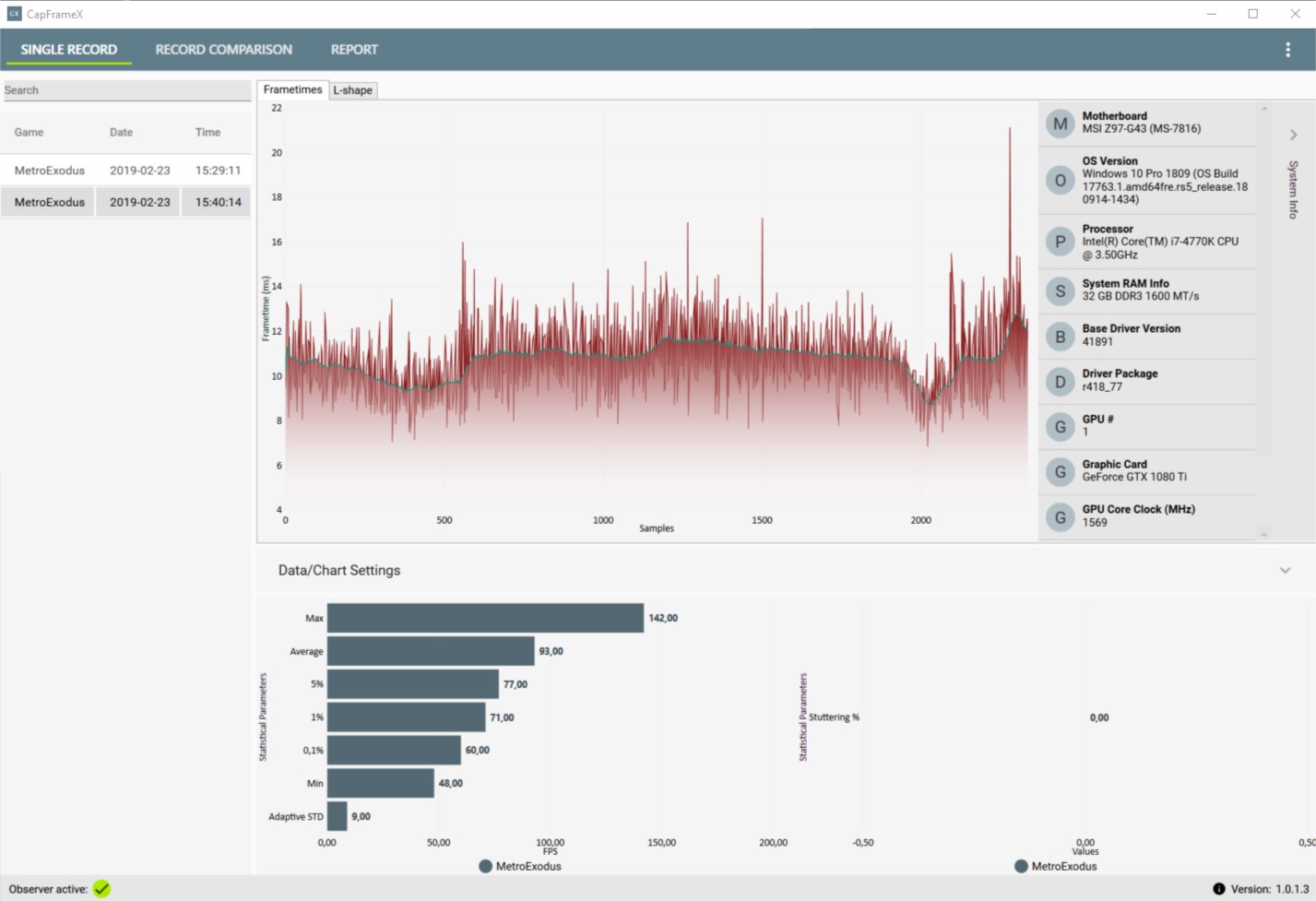Click the green Observer active checkmark icon
This screenshot has height=901, width=1316.
[101, 889]
